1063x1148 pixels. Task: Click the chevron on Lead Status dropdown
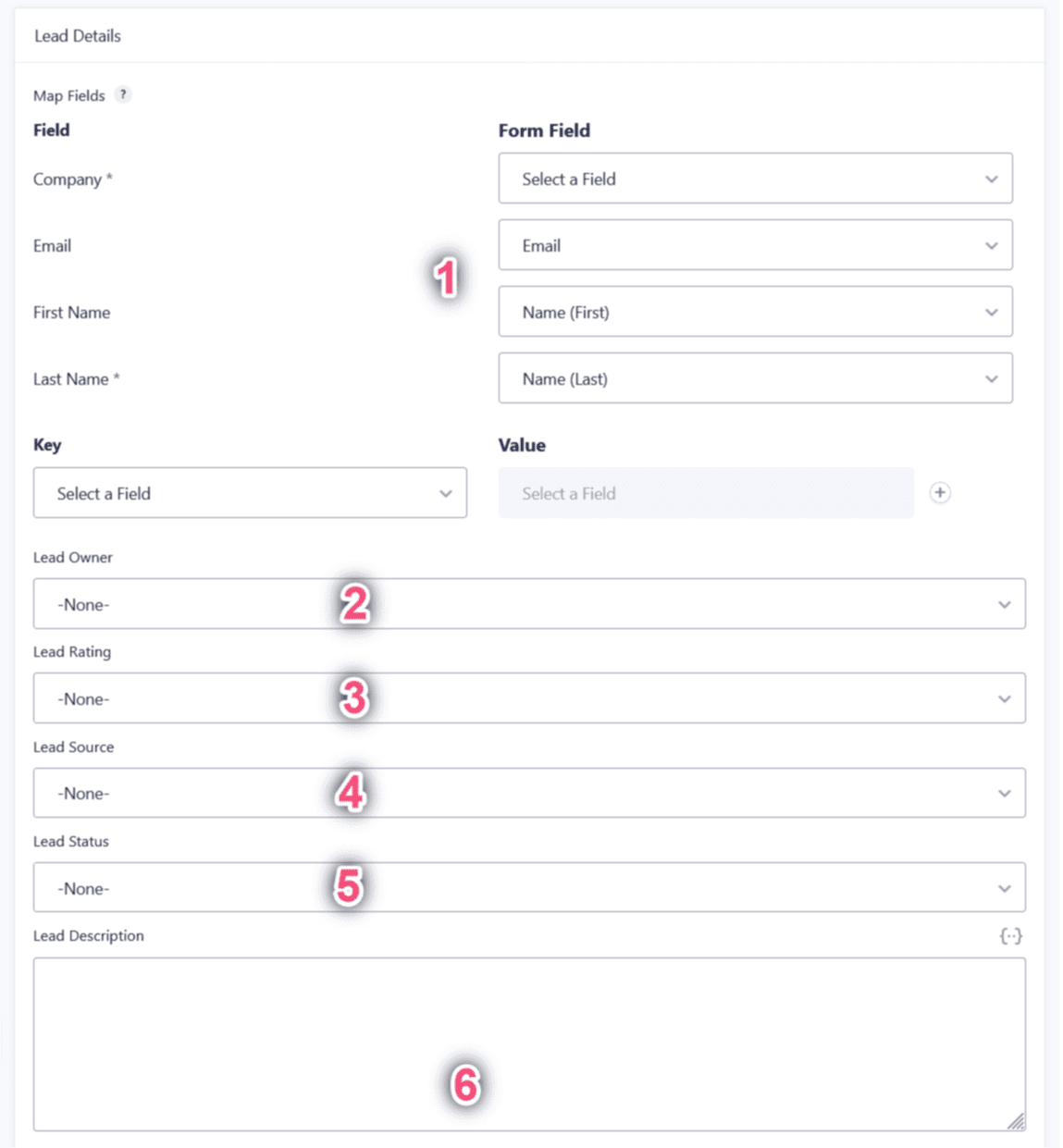pos(1006,887)
